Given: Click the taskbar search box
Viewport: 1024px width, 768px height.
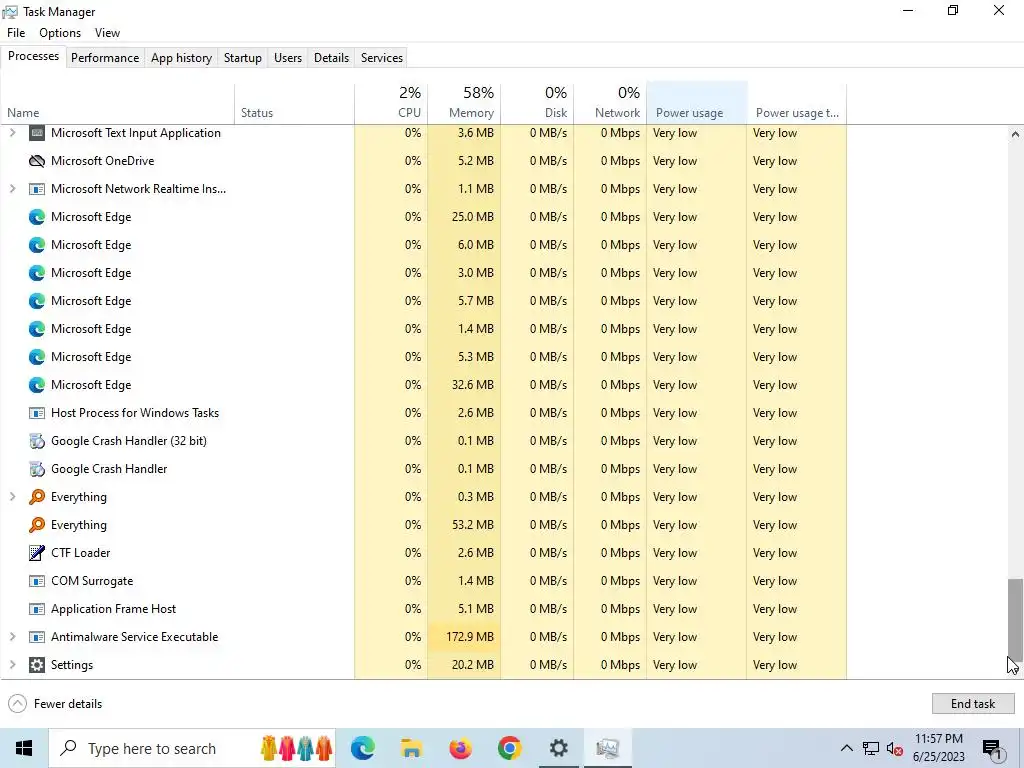Looking at the screenshot, I should (x=193, y=748).
